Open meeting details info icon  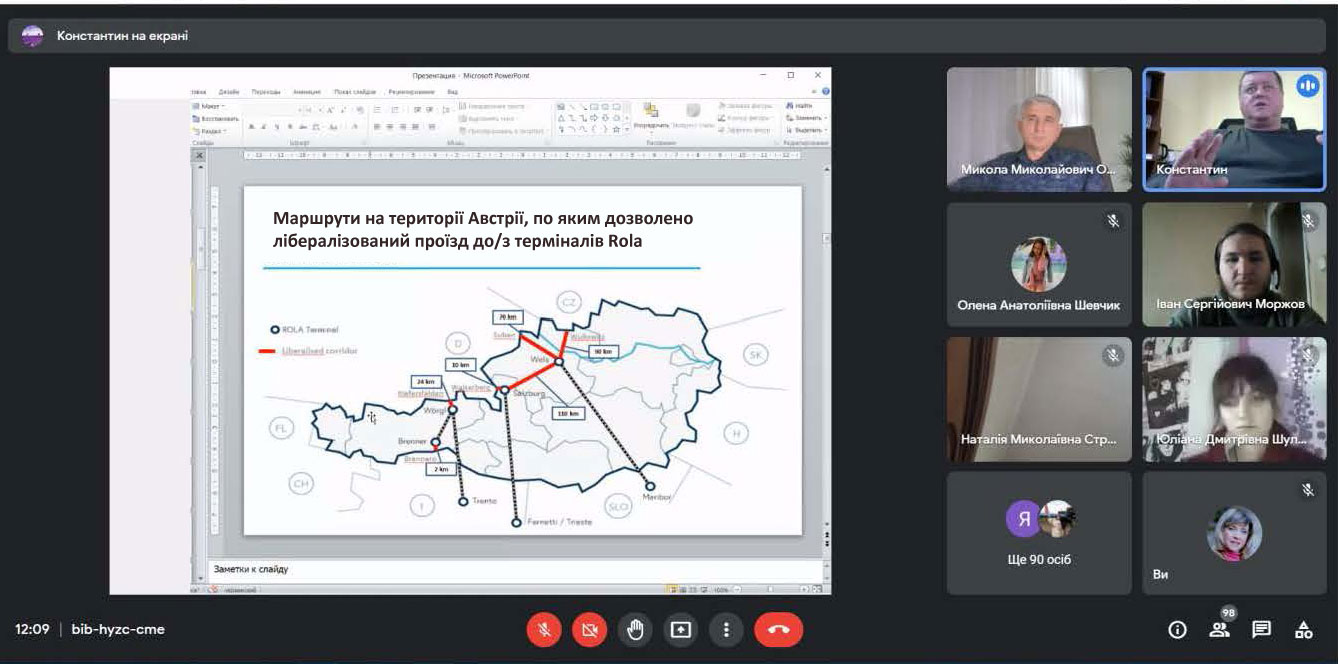[1177, 630]
